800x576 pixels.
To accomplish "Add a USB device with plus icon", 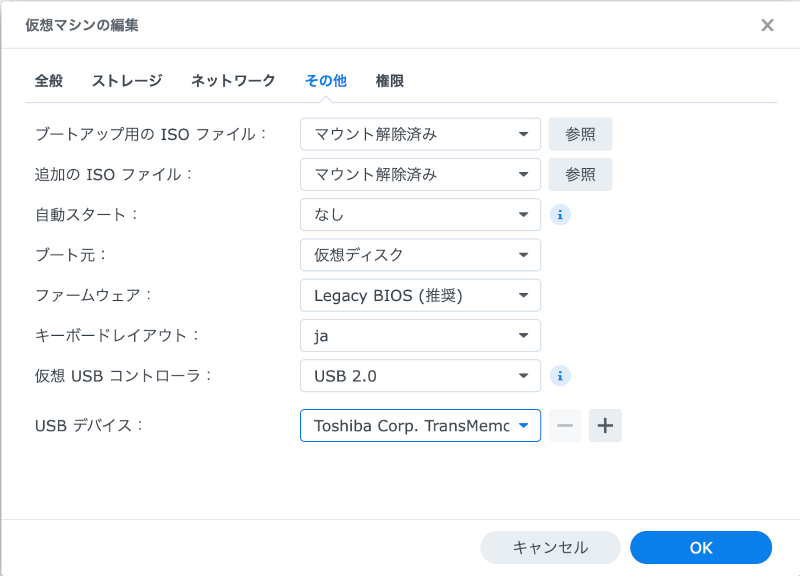I will click(x=605, y=425).
